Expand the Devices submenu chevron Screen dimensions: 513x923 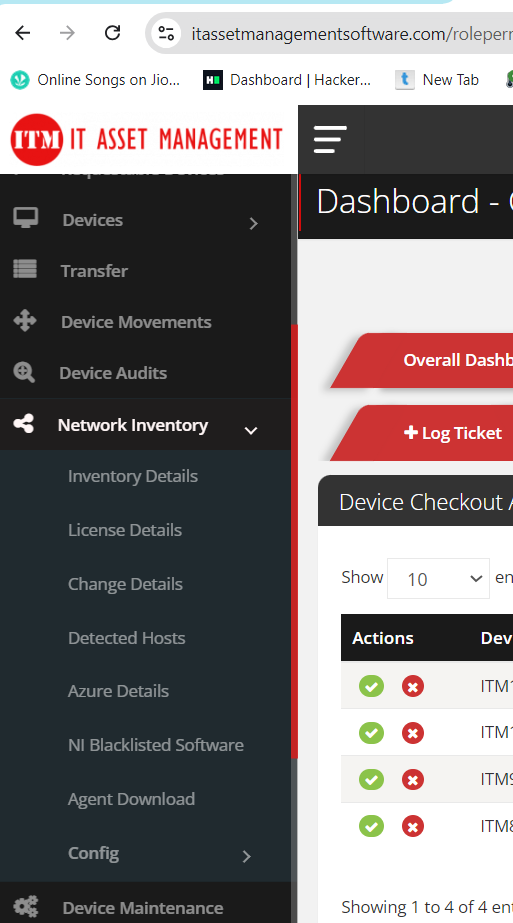coord(253,223)
